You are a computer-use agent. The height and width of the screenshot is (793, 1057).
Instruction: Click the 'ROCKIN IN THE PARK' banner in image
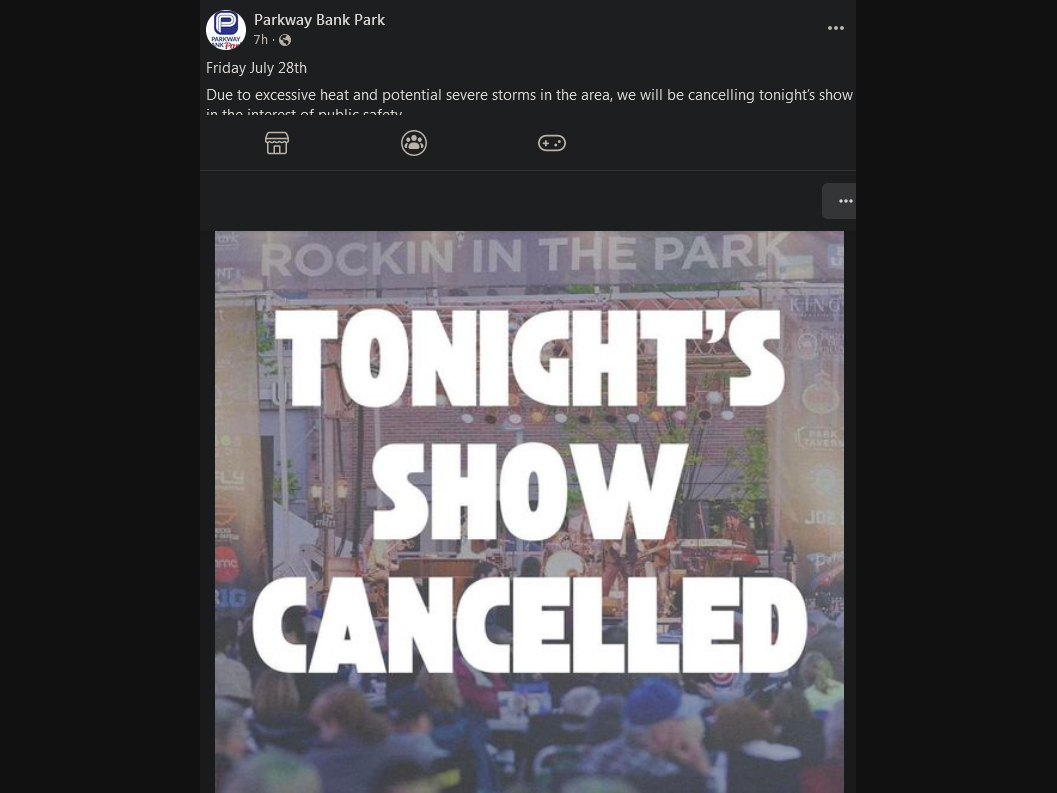pos(524,256)
